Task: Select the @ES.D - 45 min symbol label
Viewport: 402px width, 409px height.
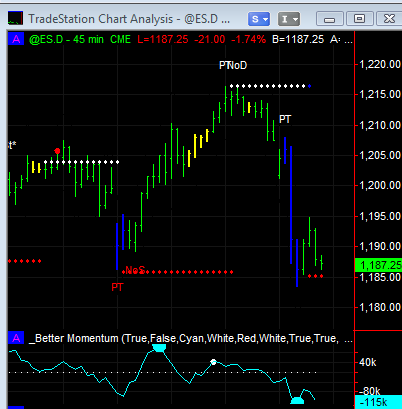Action: 66,39
